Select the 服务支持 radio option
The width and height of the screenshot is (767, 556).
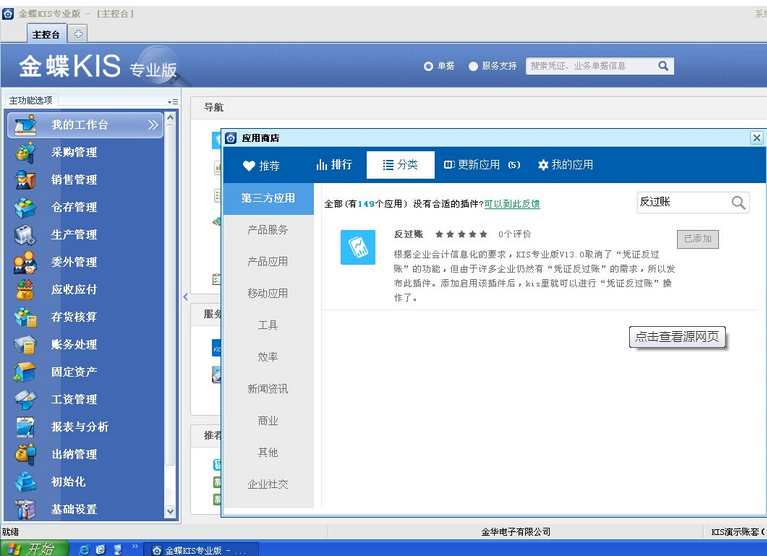473,66
